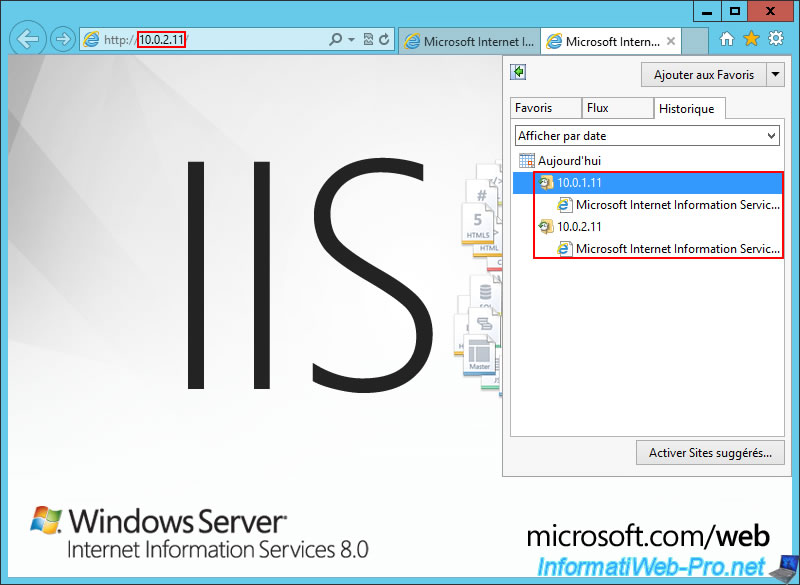Click the search magnifier icon in address bar

pyautogui.click(x=336, y=40)
